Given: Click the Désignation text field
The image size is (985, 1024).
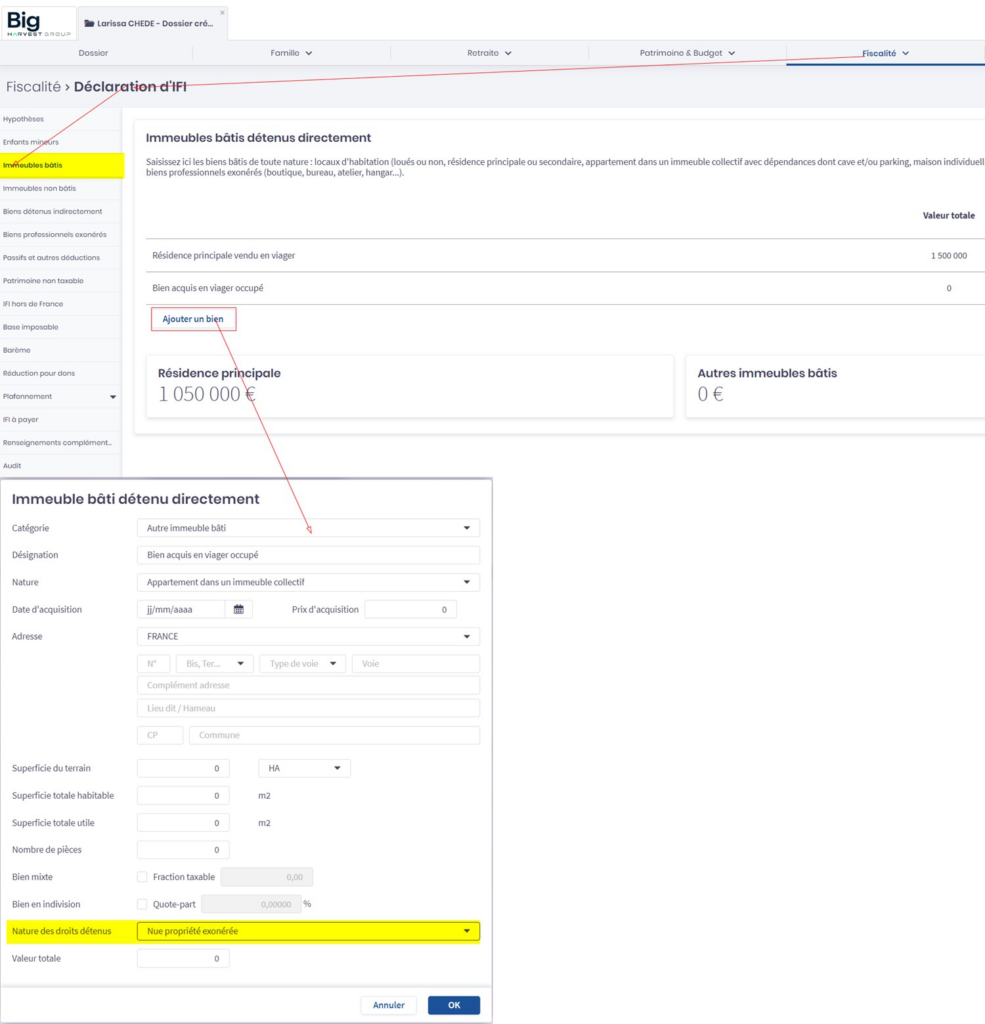Looking at the screenshot, I should [308, 555].
